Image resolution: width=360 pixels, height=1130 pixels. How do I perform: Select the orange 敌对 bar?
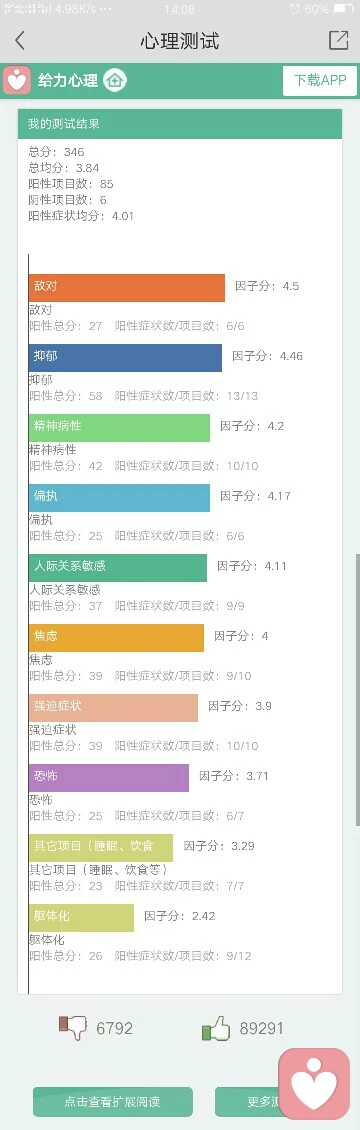(x=127, y=288)
